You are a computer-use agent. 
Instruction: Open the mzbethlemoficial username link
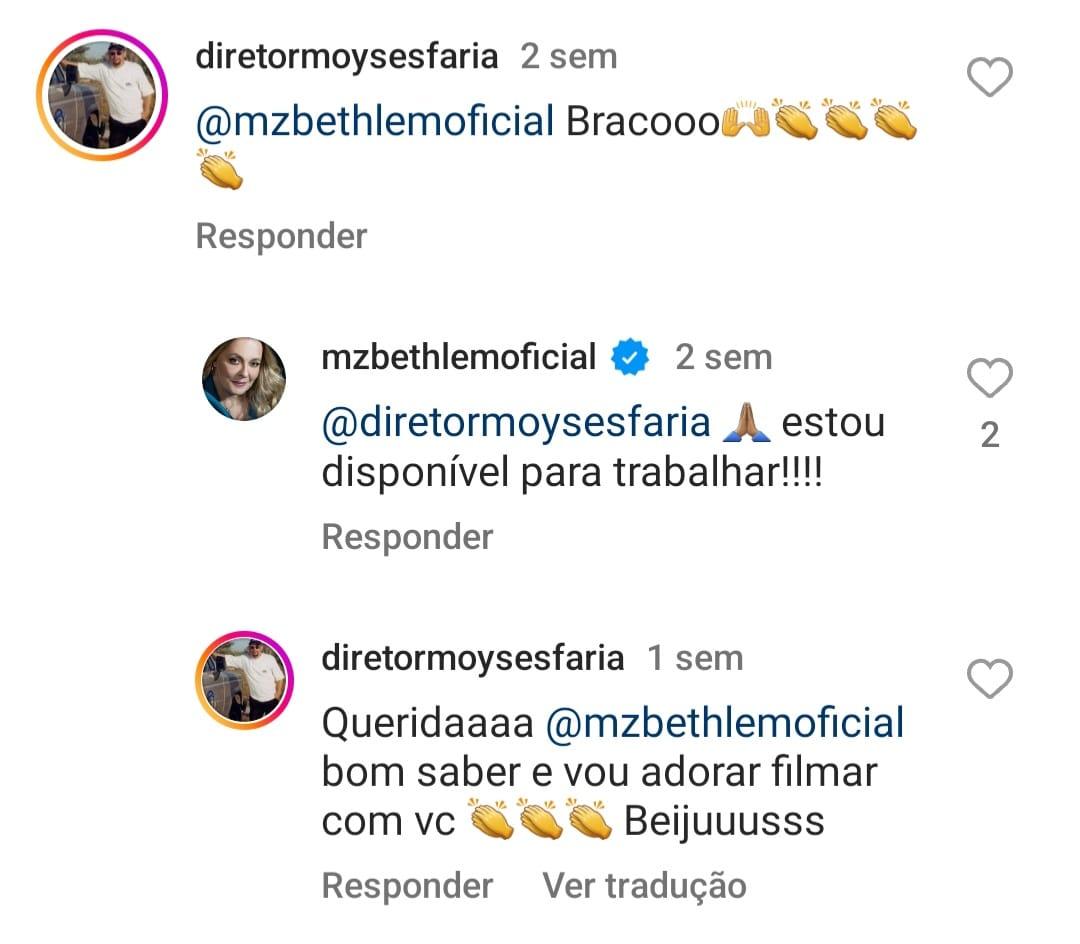[459, 357]
